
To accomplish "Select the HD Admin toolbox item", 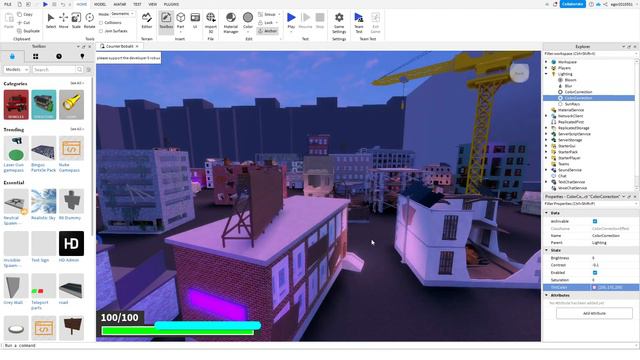I will pyautogui.click(x=71, y=247).
